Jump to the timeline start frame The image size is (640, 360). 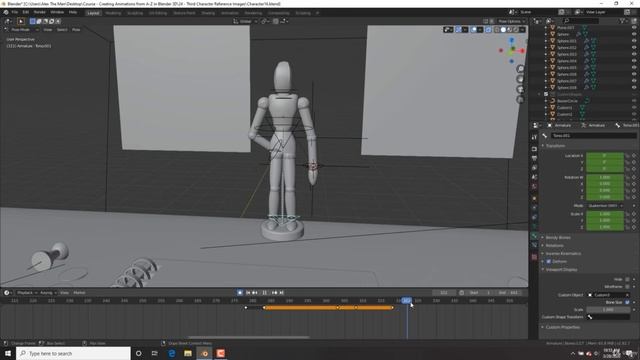(248, 293)
